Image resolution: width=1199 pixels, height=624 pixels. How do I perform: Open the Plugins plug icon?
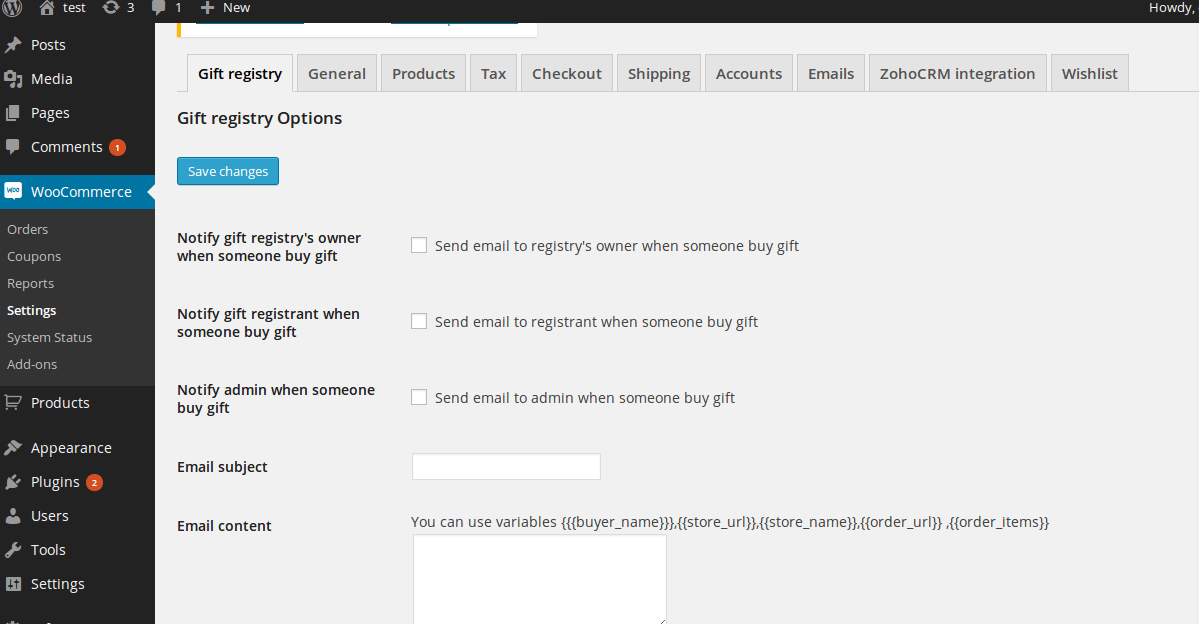click(13, 482)
